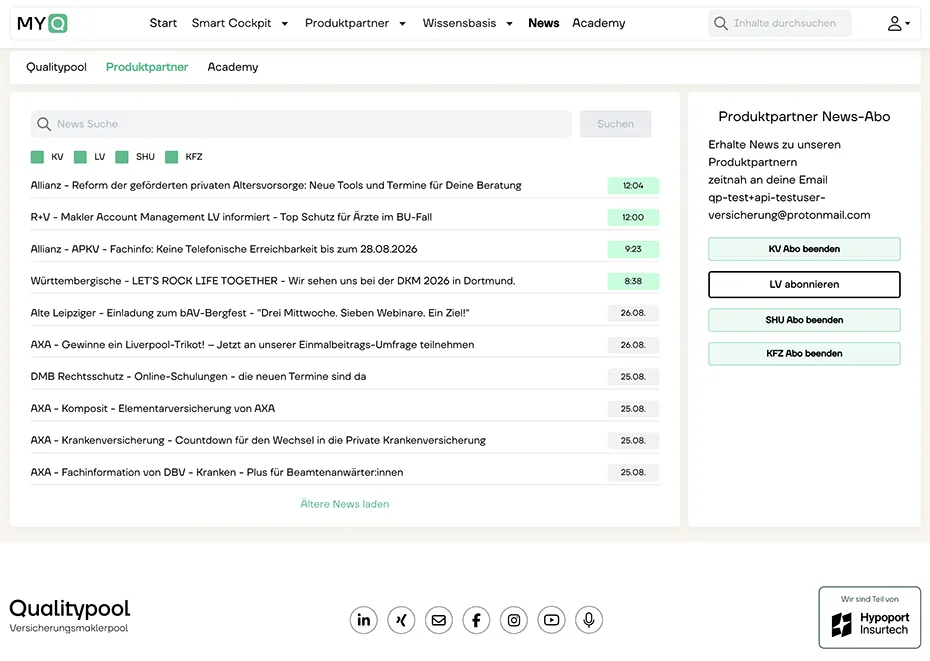Screen dimensions: 930x661
Task: Click the Produktpartner label in top navigation
Action: coord(347,23)
